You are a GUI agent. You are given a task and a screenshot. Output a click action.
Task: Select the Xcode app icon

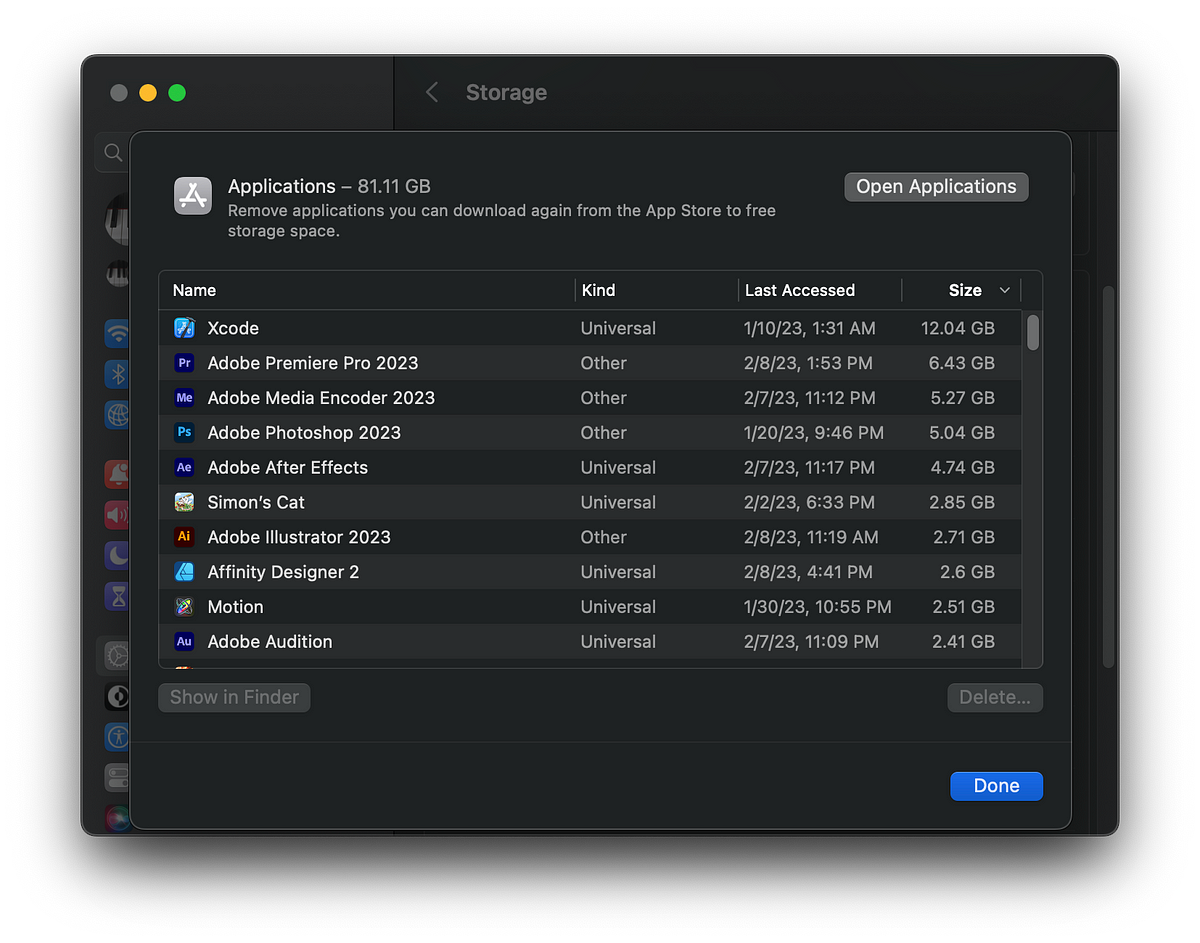click(184, 328)
